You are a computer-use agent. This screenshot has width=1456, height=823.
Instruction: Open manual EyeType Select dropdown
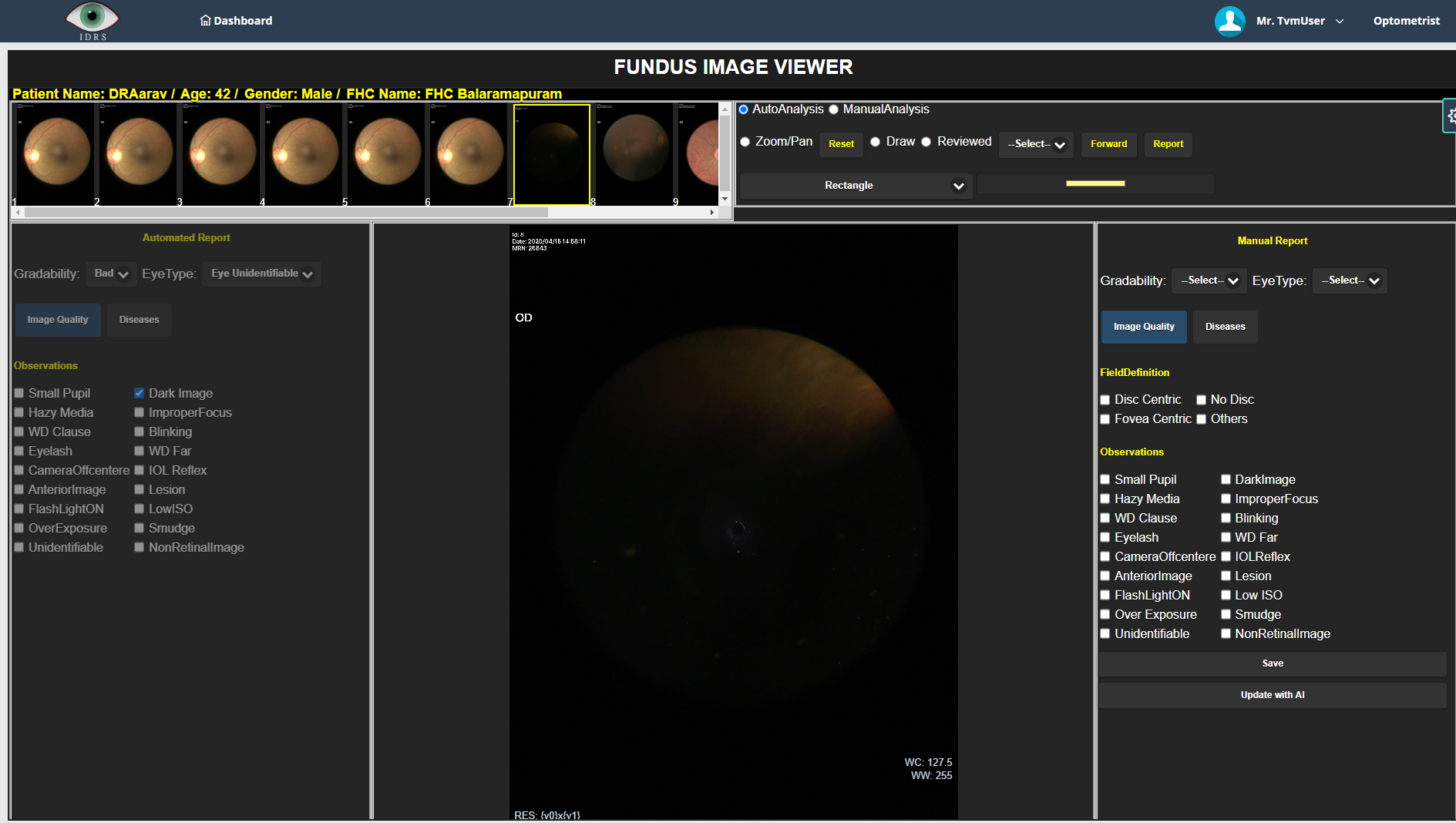click(1350, 280)
